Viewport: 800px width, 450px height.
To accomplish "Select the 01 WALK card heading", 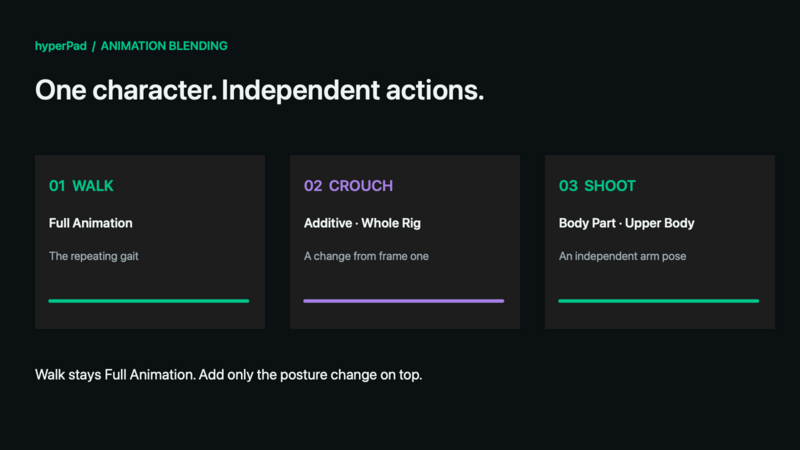I will [81, 186].
